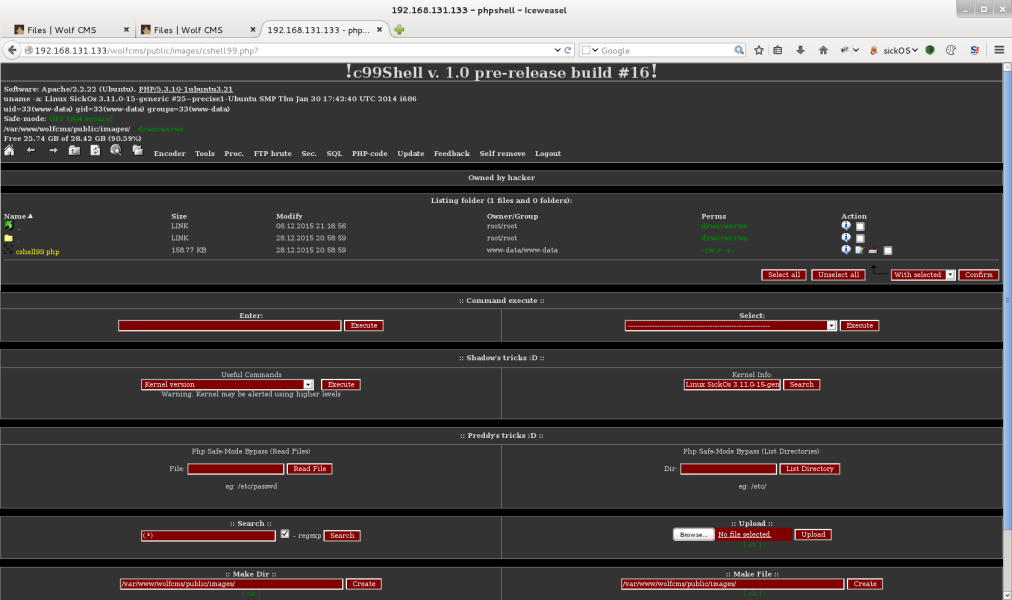The image size is (1012, 600).
Task: Click the Confirm button
Action: 978,275
